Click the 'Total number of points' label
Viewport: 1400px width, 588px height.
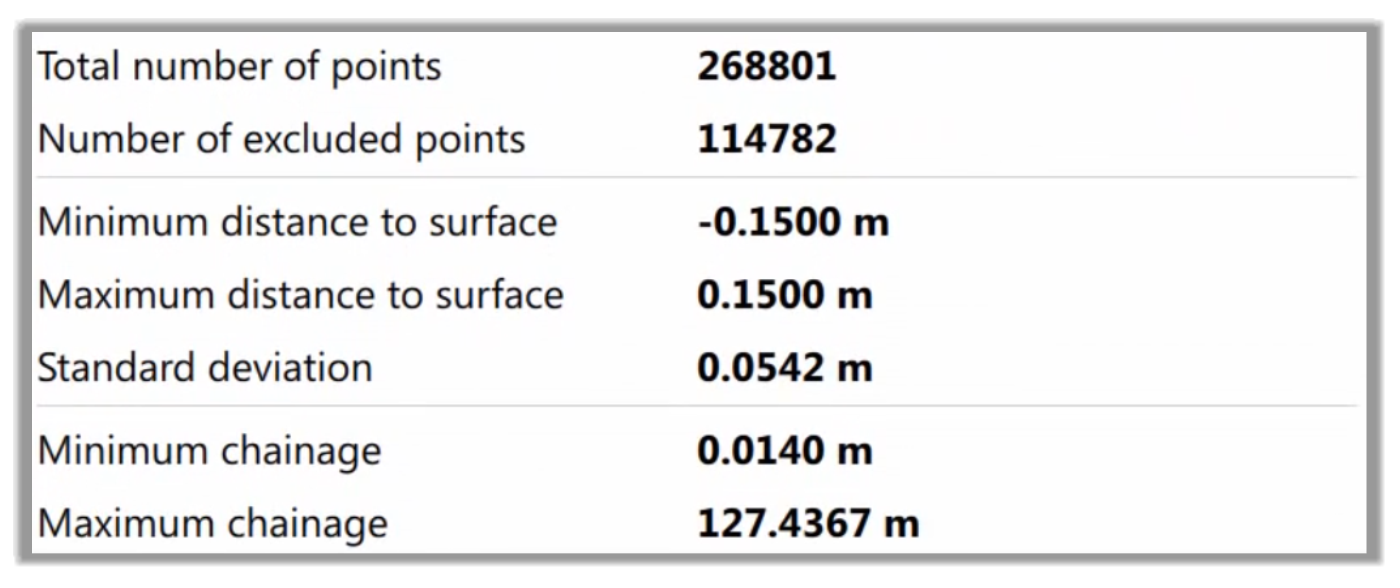239,68
